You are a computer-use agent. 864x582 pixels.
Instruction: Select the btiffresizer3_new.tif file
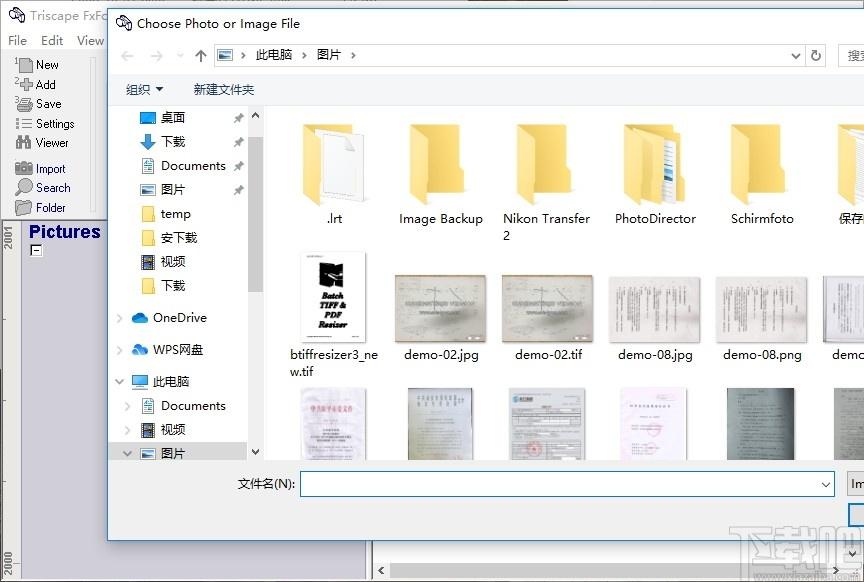[333, 315]
